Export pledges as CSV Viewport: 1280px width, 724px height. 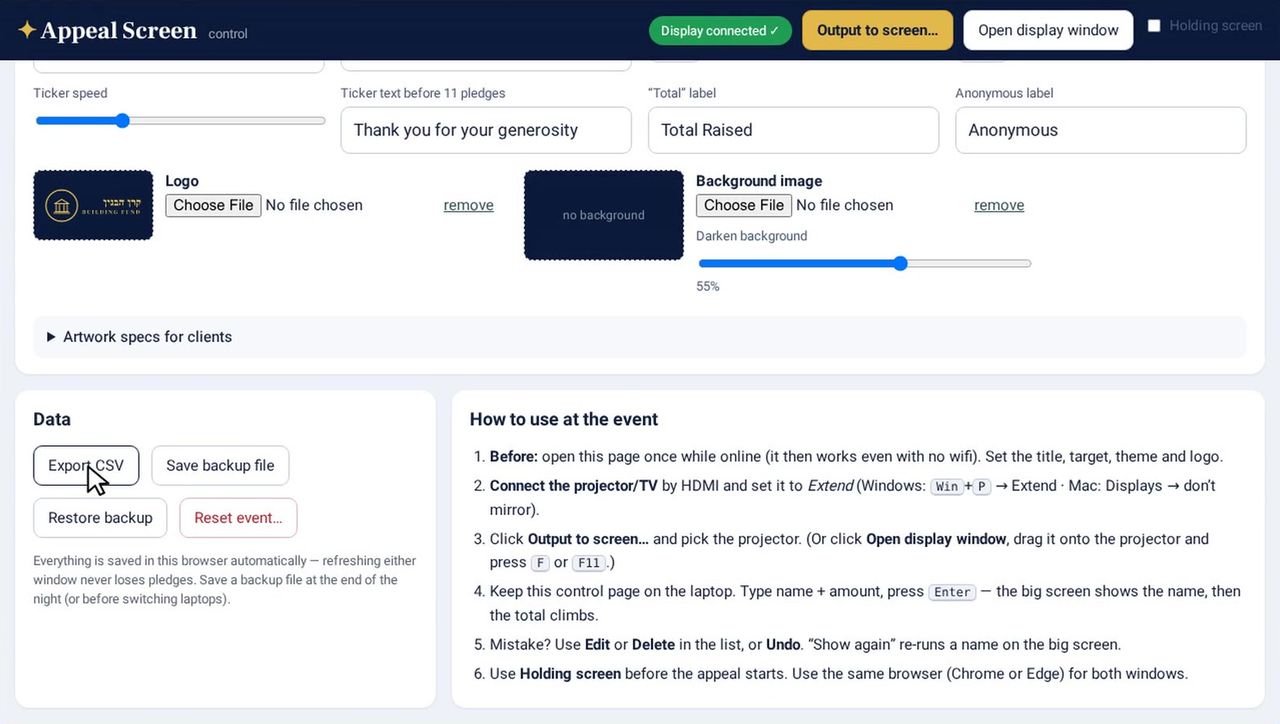tap(86, 466)
